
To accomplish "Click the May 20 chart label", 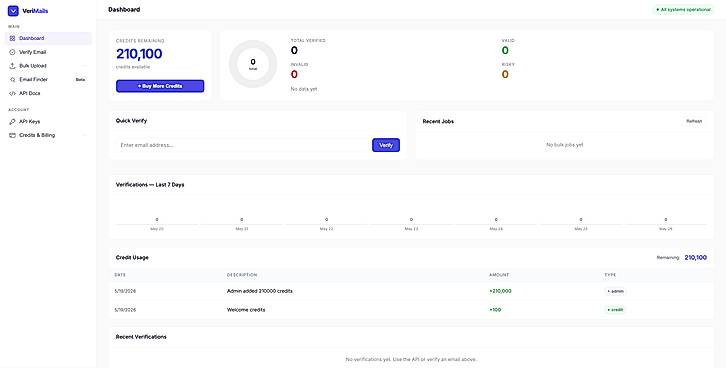I will pyautogui.click(x=157, y=229).
